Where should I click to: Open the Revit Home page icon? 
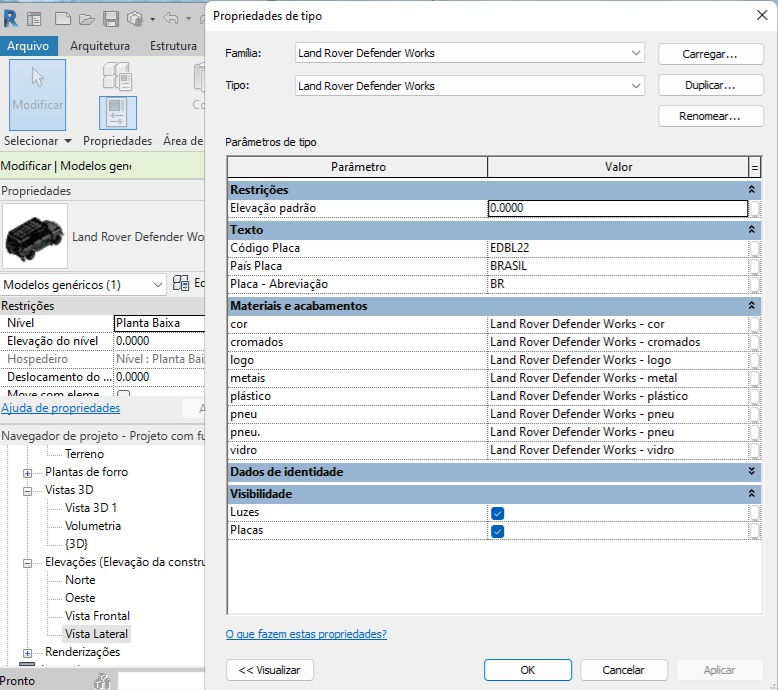(x=34, y=19)
